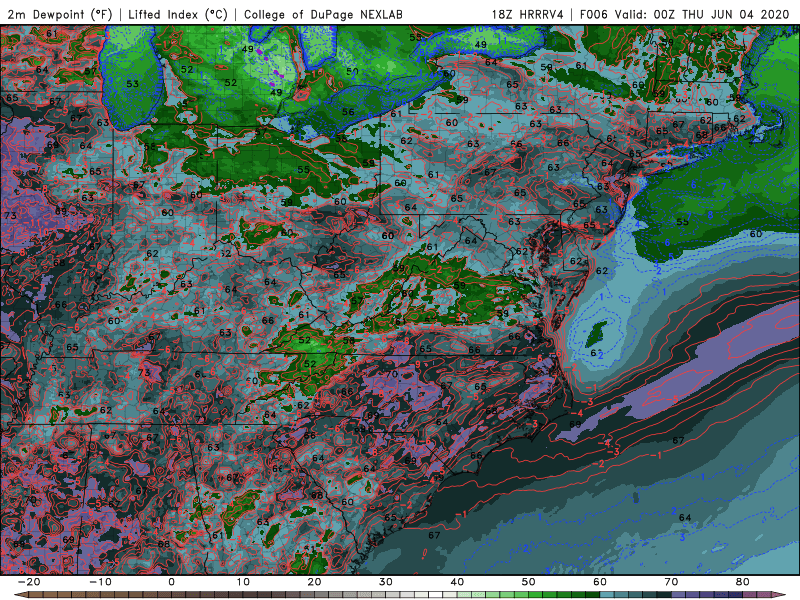
Task: Click the '60' color scale label
Action: pos(600,582)
